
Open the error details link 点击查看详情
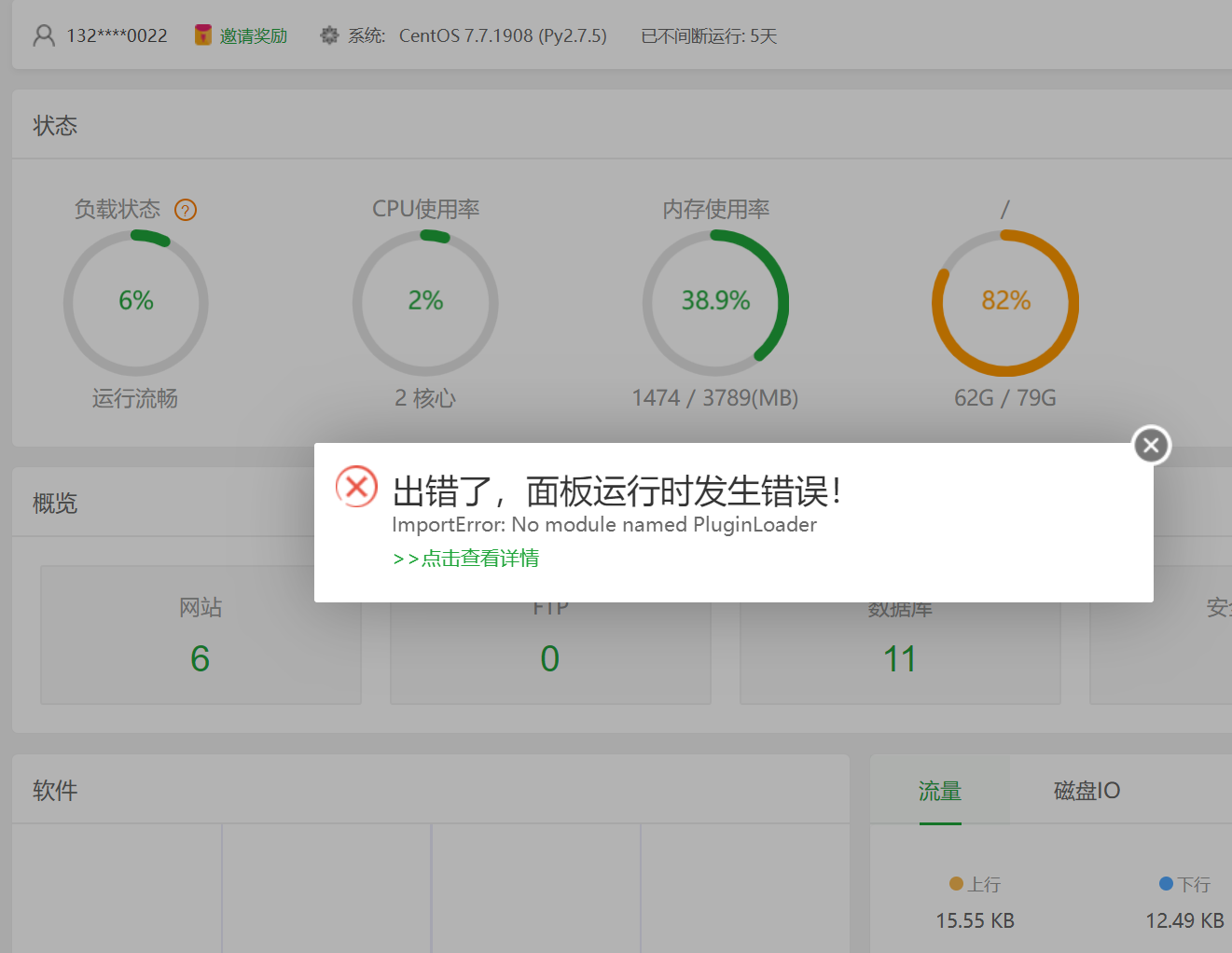click(x=466, y=559)
